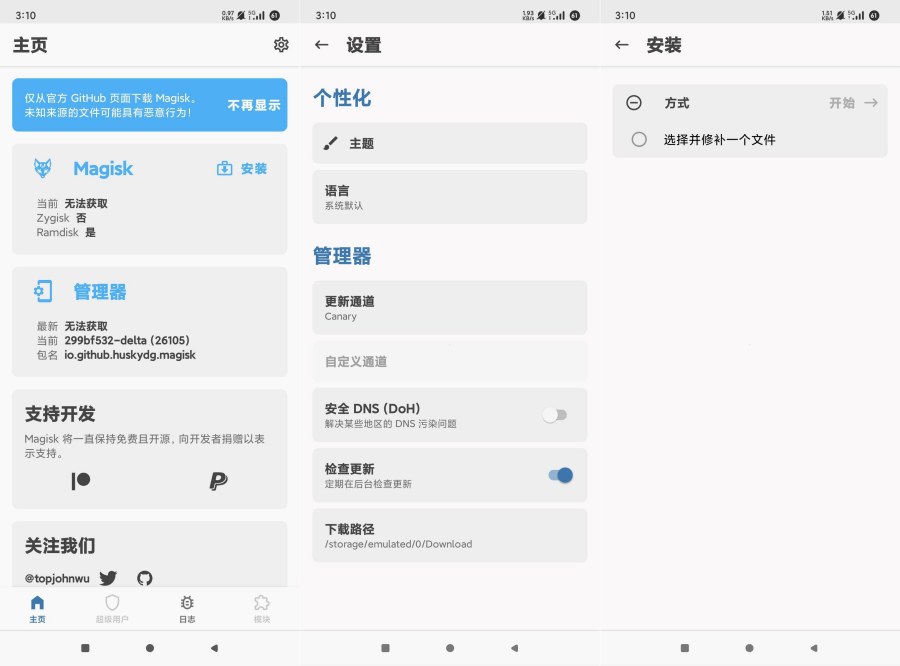Switch to the 模块 bottom tab
Screen dimensions: 900x666
pos(262,609)
